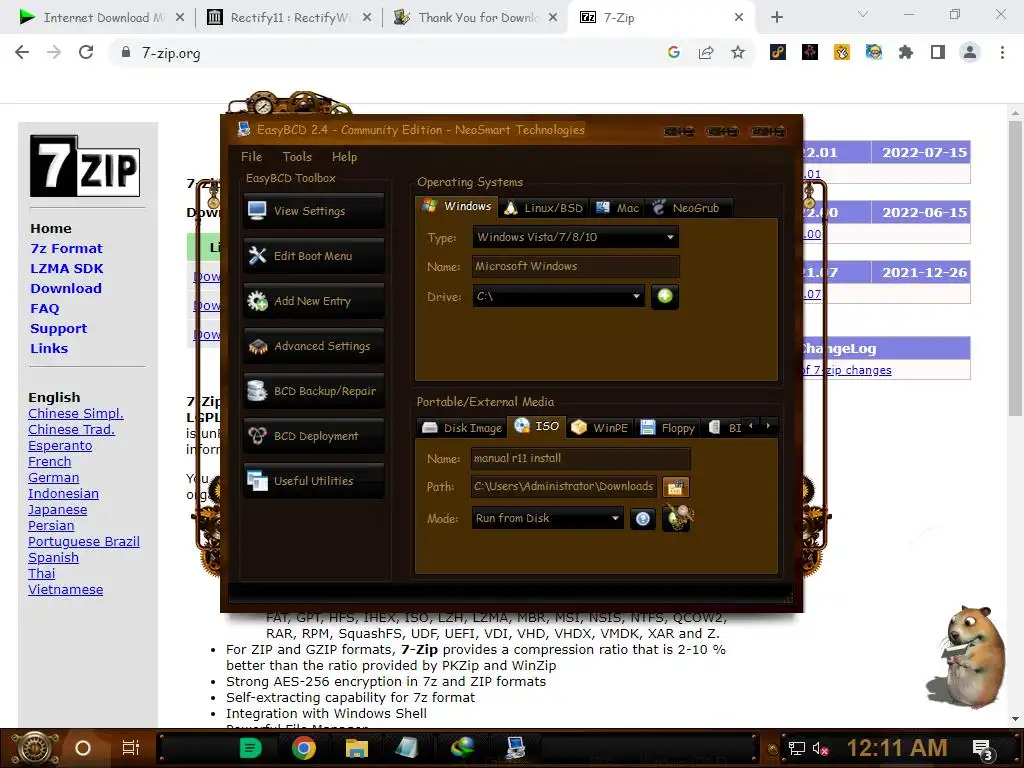Click the muted volume tray icon
The height and width of the screenshot is (768, 1024).
coord(821,748)
